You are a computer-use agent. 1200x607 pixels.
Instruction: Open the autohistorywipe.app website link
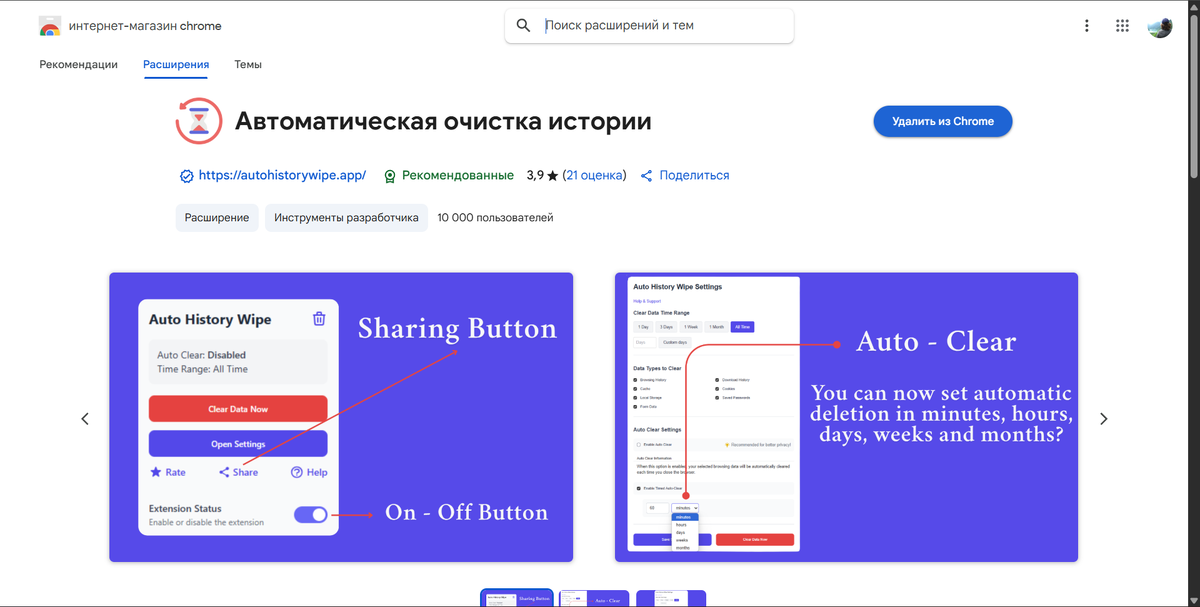click(x=282, y=175)
